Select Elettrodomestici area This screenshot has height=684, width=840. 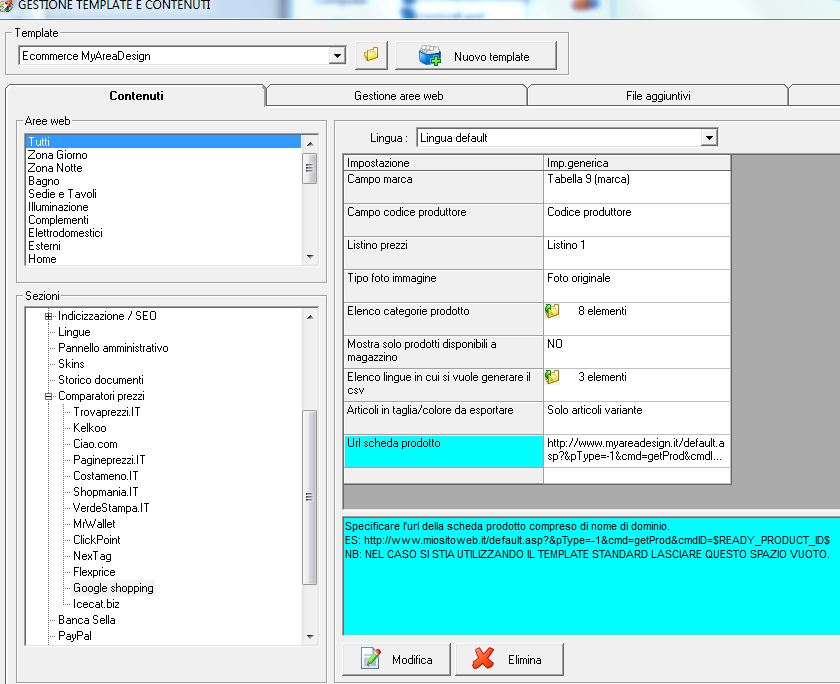pos(65,233)
